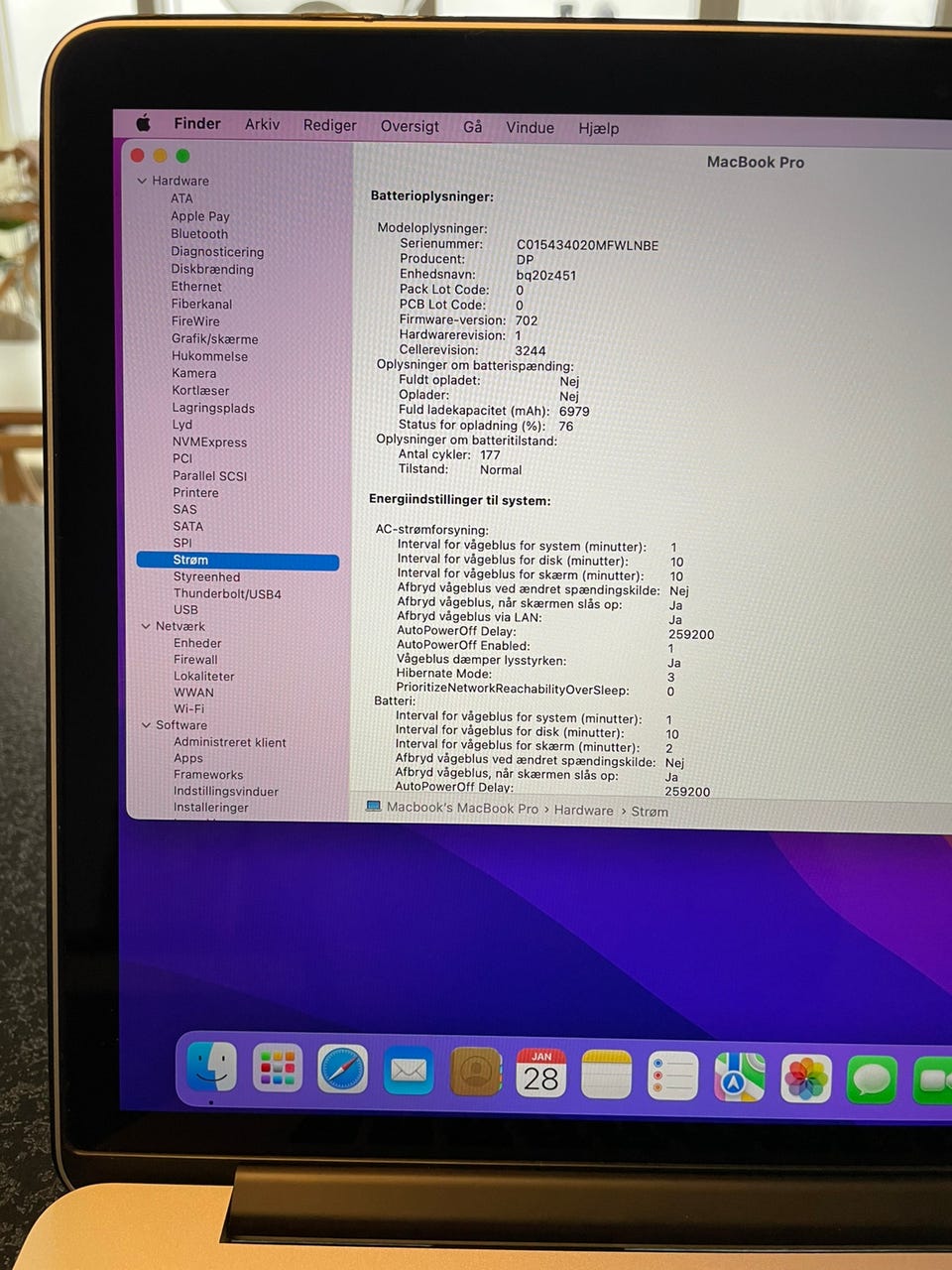Select Firewall under Netværk

(195, 660)
